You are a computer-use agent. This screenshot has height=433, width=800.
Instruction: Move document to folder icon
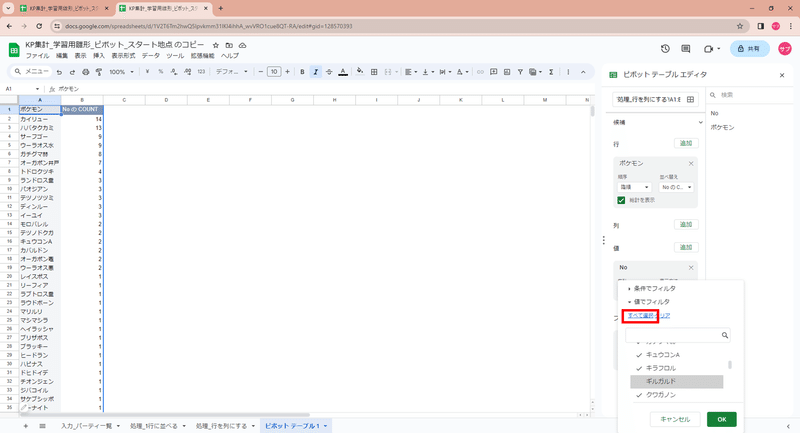[x=229, y=45]
